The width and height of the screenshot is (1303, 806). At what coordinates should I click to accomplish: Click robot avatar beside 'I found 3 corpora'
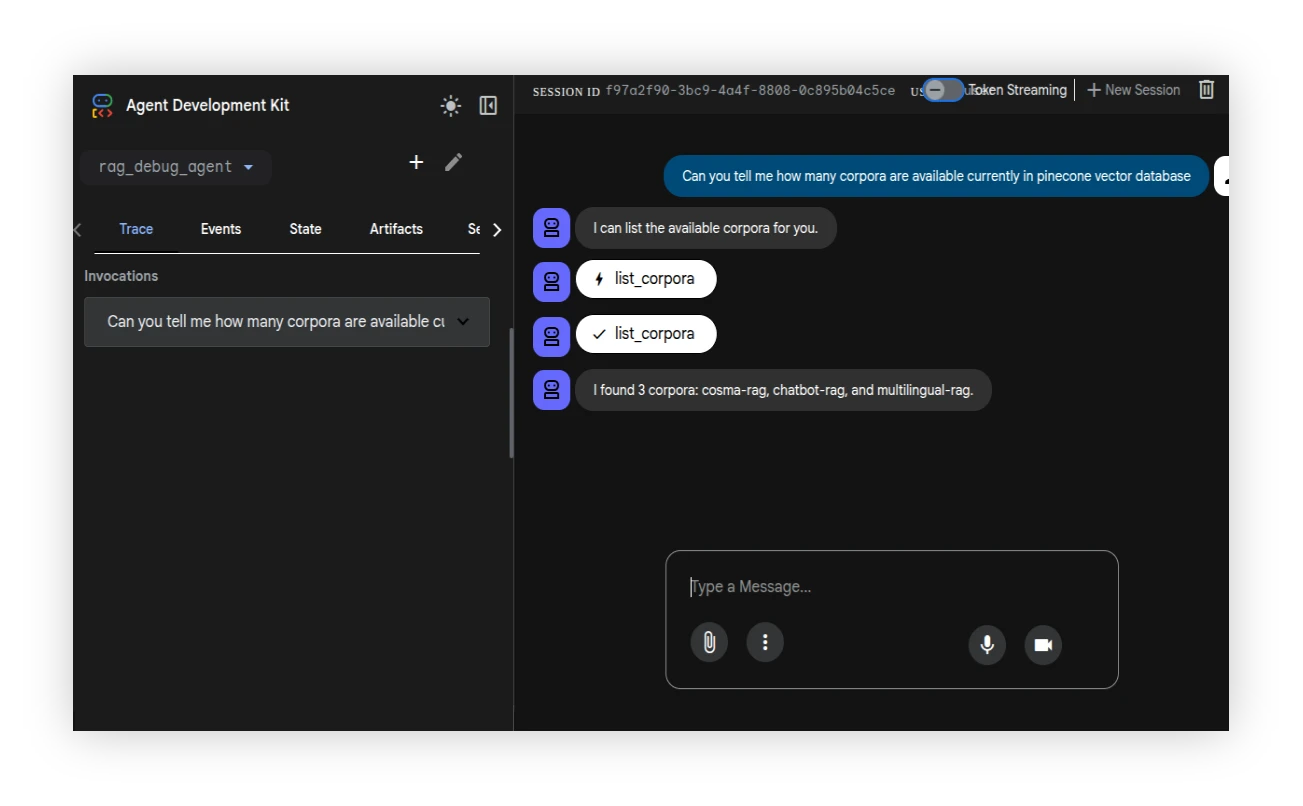tap(551, 390)
